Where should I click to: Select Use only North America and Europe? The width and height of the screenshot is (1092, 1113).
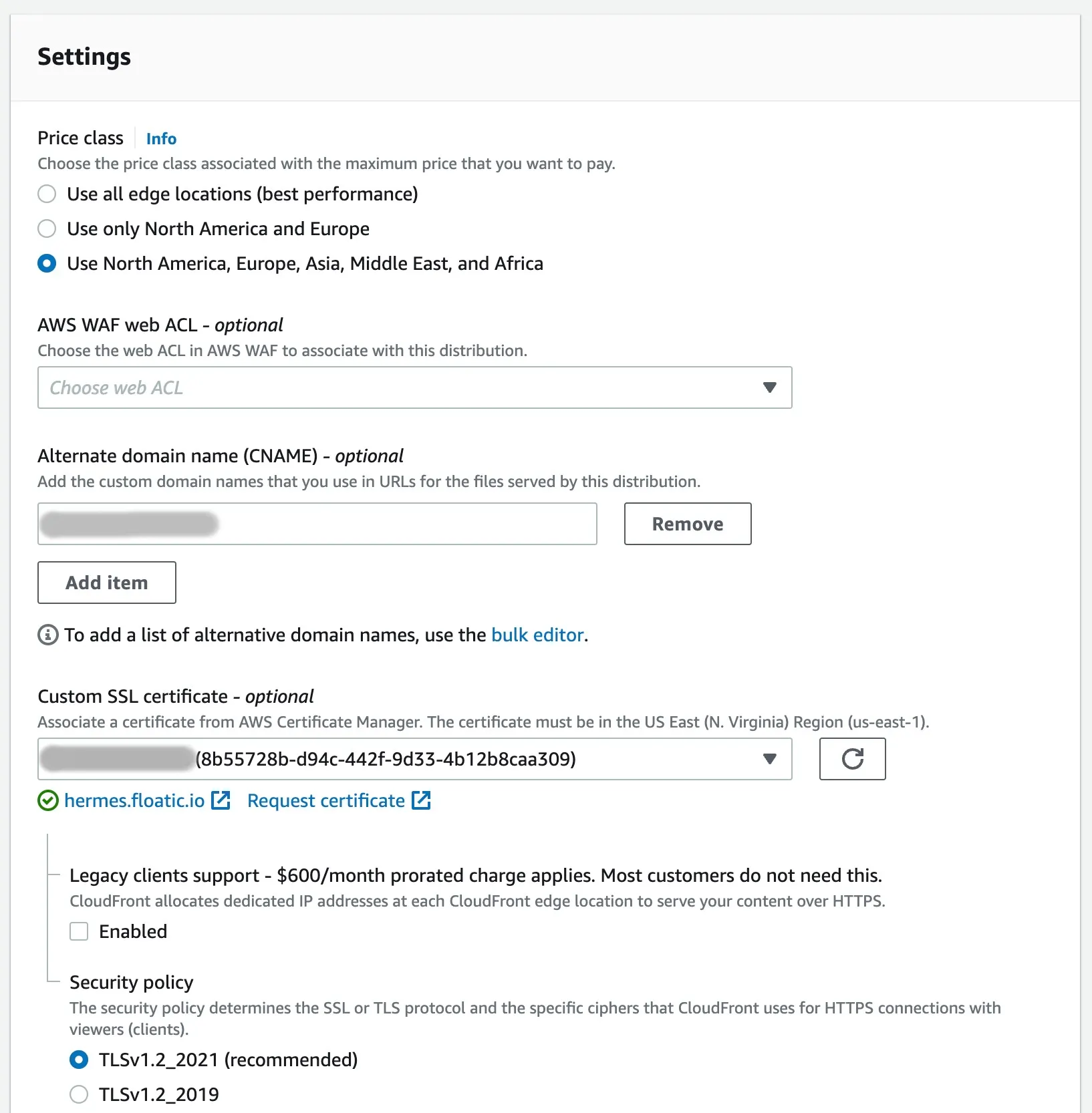click(x=47, y=229)
